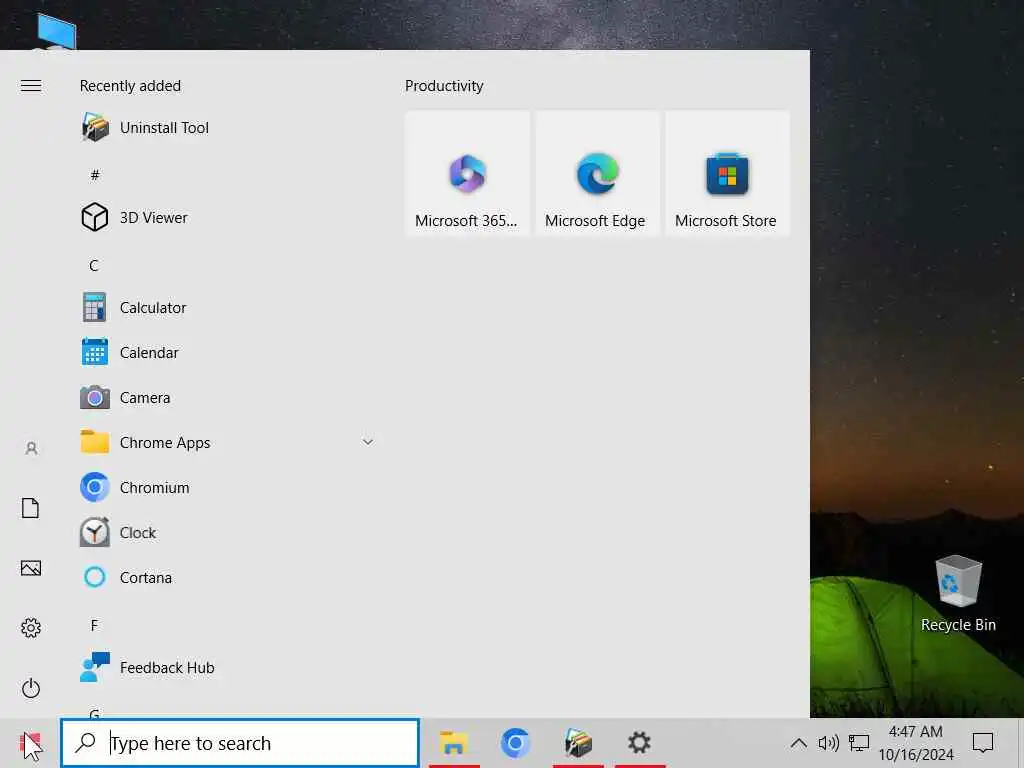Open the Calendar app
Screen dimensions: 1024x768
pyautogui.click(x=225, y=353)
